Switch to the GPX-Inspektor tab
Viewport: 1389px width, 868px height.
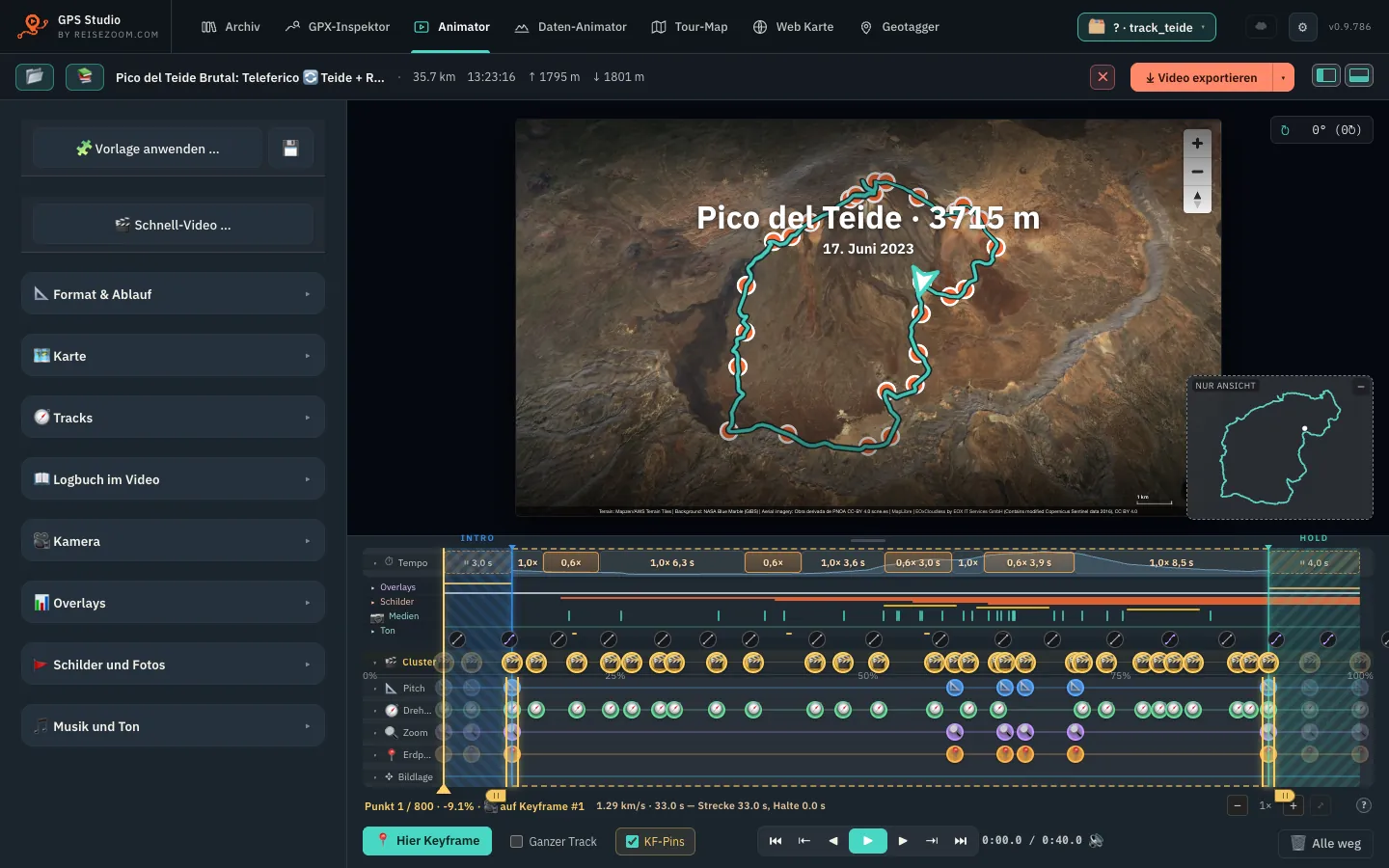(x=338, y=27)
